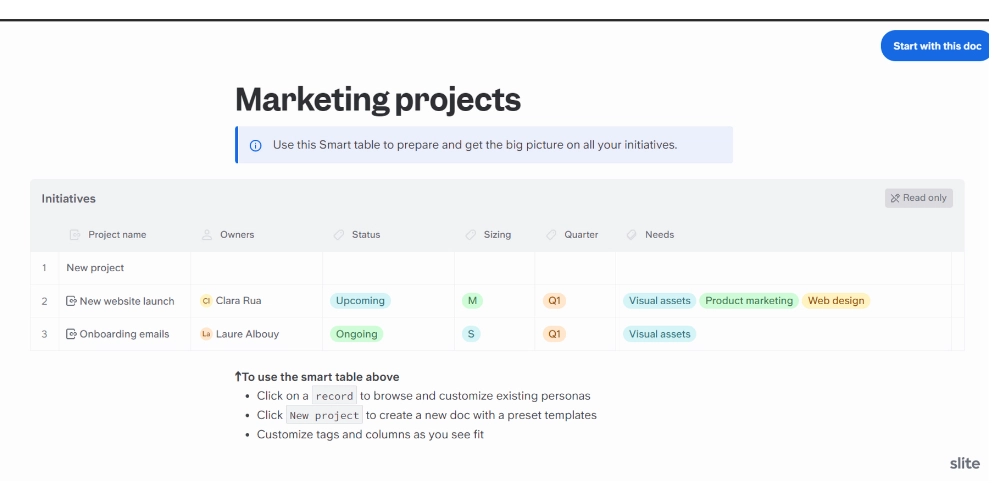Click the Start with this doc button

[x=936, y=46]
